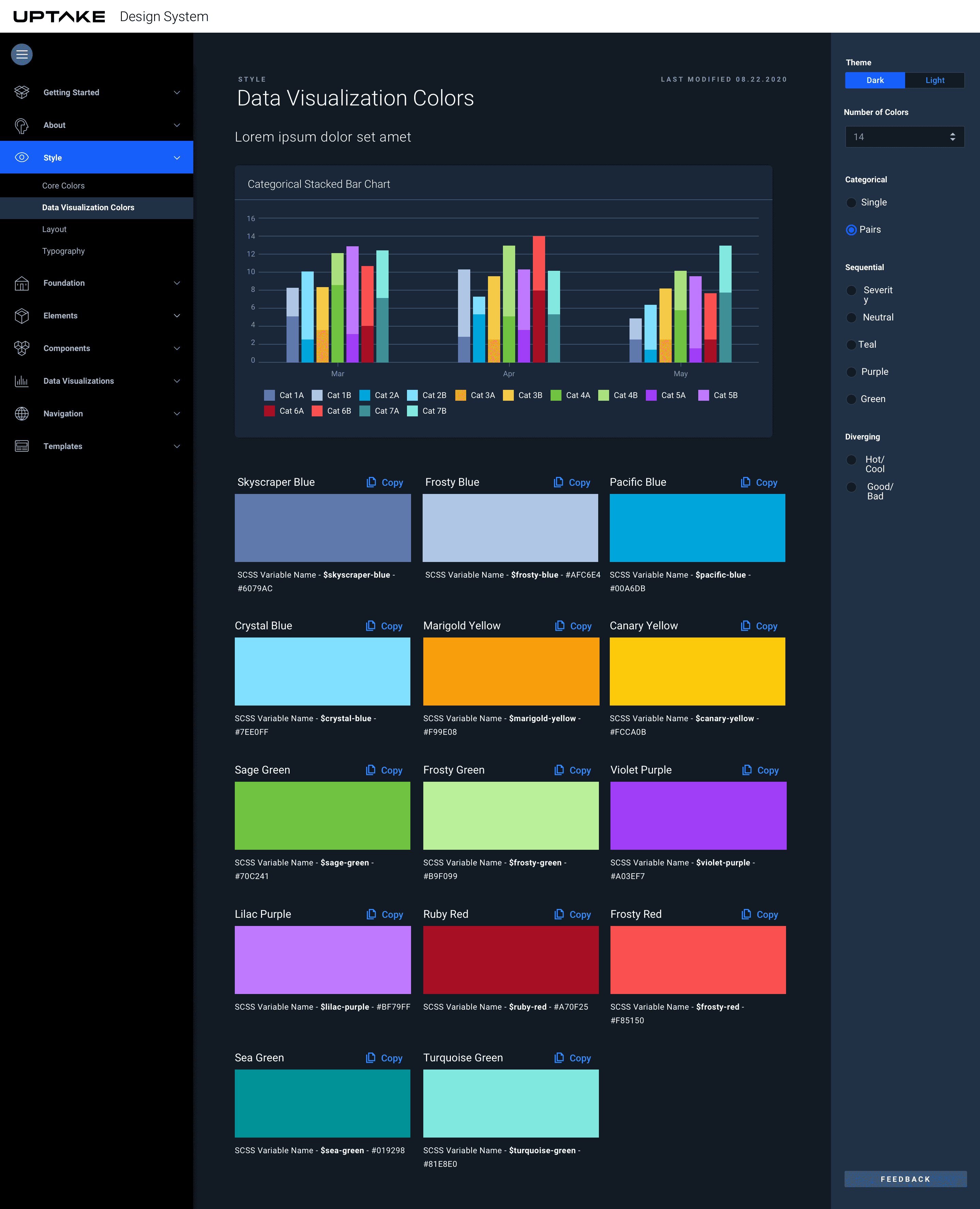
Task: Expand the Foundation section chevron
Action: coord(177,283)
